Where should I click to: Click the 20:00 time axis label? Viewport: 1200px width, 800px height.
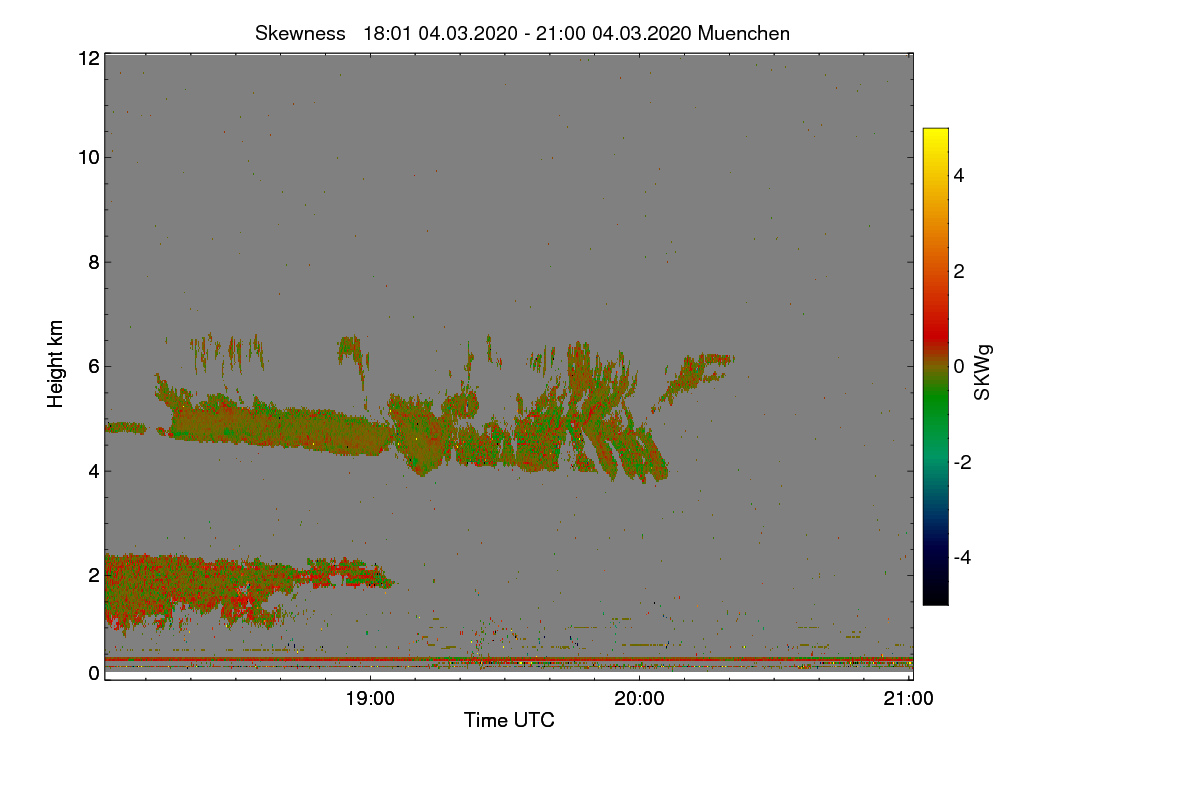[639, 700]
